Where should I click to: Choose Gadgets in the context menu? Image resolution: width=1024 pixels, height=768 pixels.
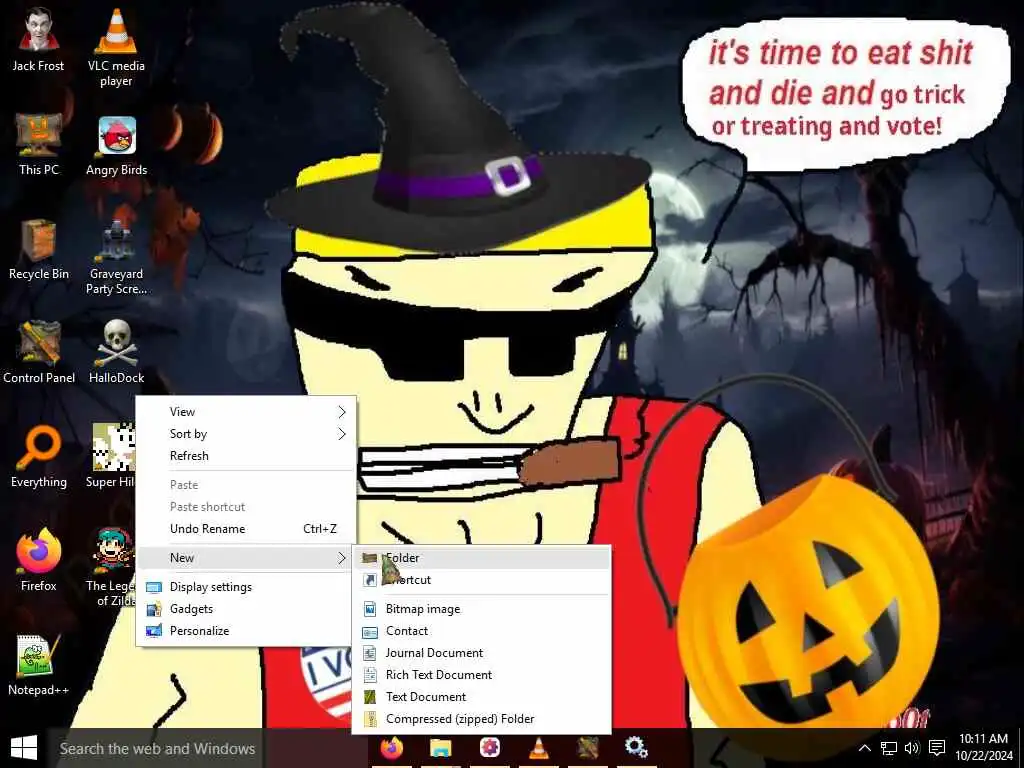coord(246,609)
